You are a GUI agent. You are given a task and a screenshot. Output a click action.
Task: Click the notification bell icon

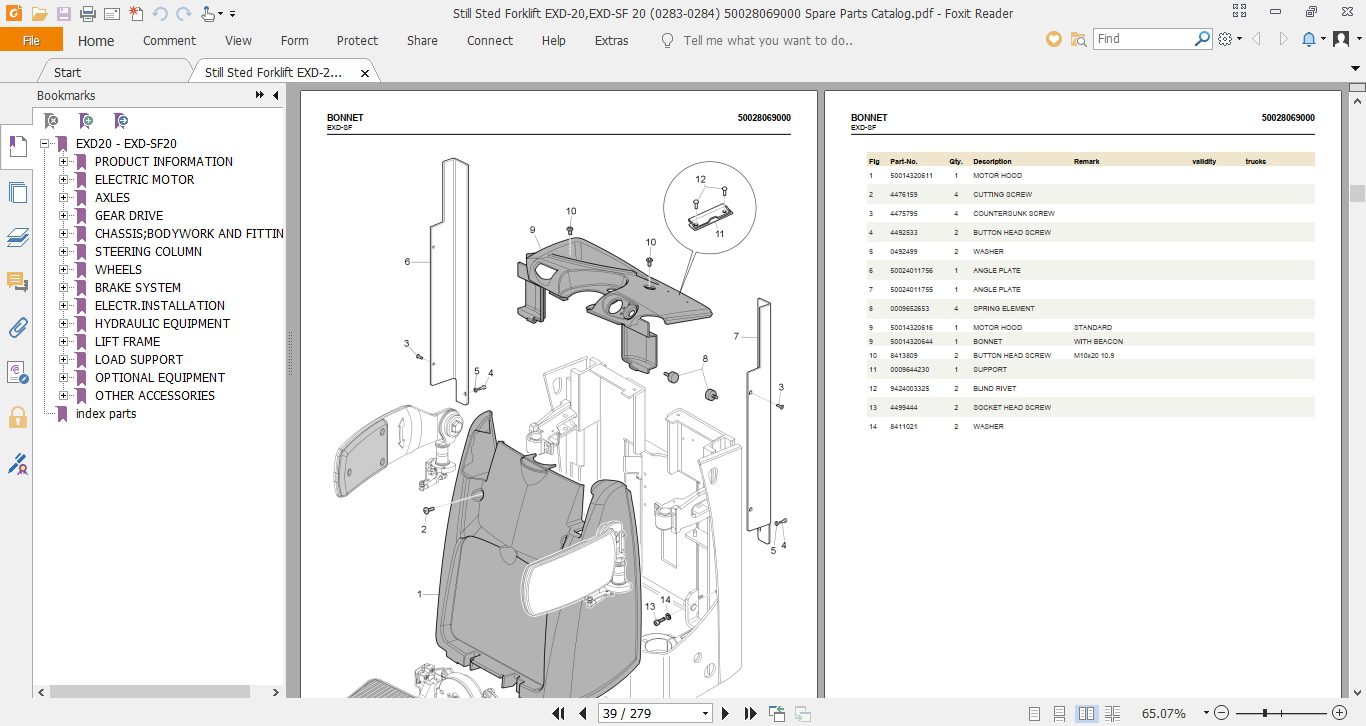click(1309, 39)
